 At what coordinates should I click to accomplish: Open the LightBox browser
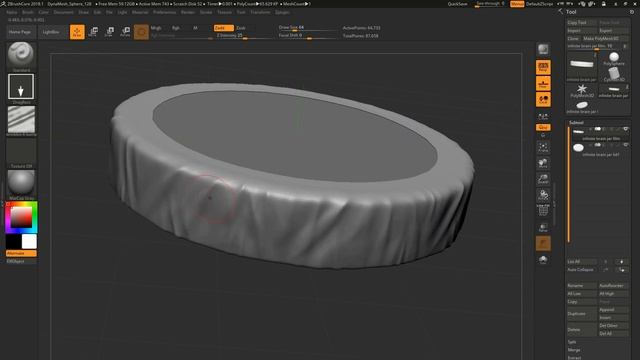[x=51, y=32]
